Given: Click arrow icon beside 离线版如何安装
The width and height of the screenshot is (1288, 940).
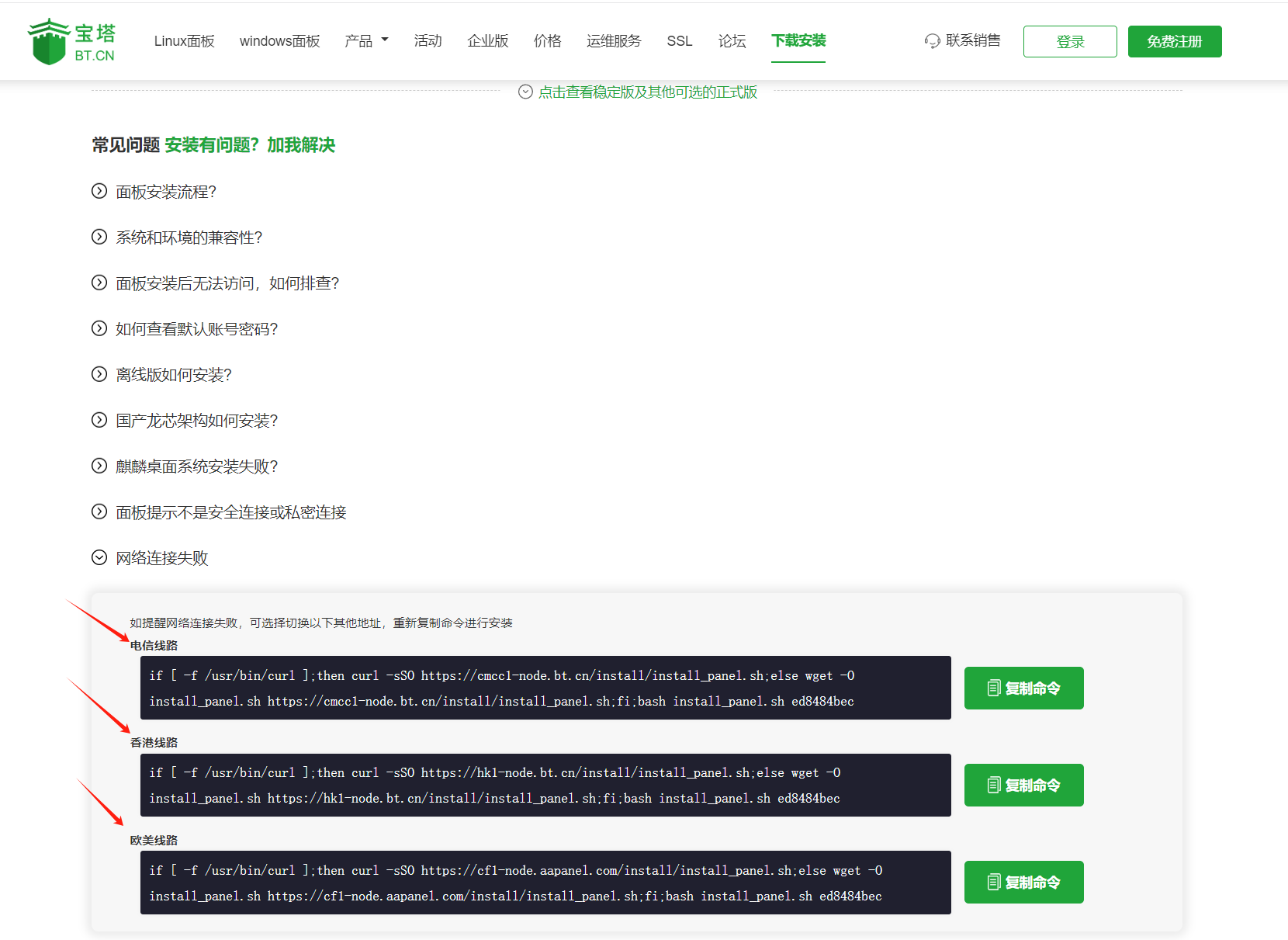Looking at the screenshot, I should [x=99, y=374].
